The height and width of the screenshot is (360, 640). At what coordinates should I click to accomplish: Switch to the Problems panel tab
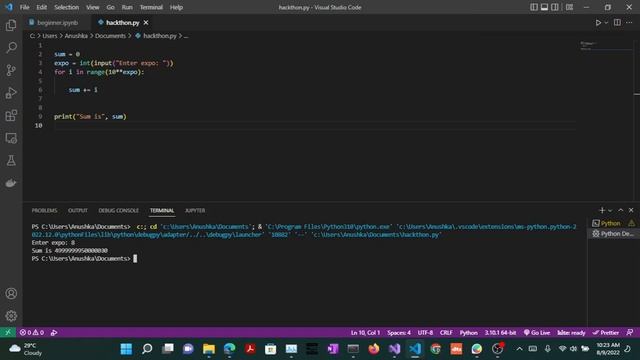pyautogui.click(x=44, y=211)
